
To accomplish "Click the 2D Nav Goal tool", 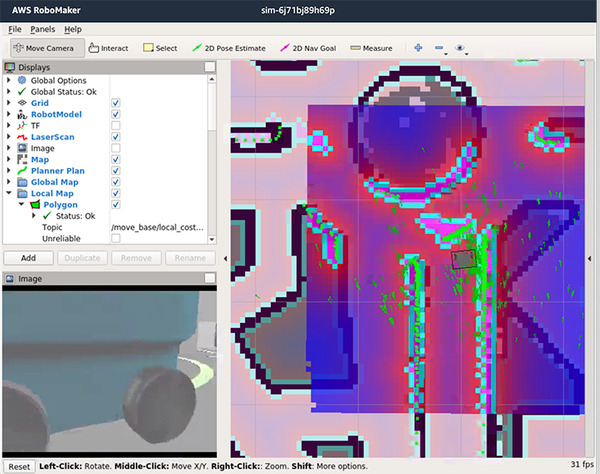I will click(312, 47).
